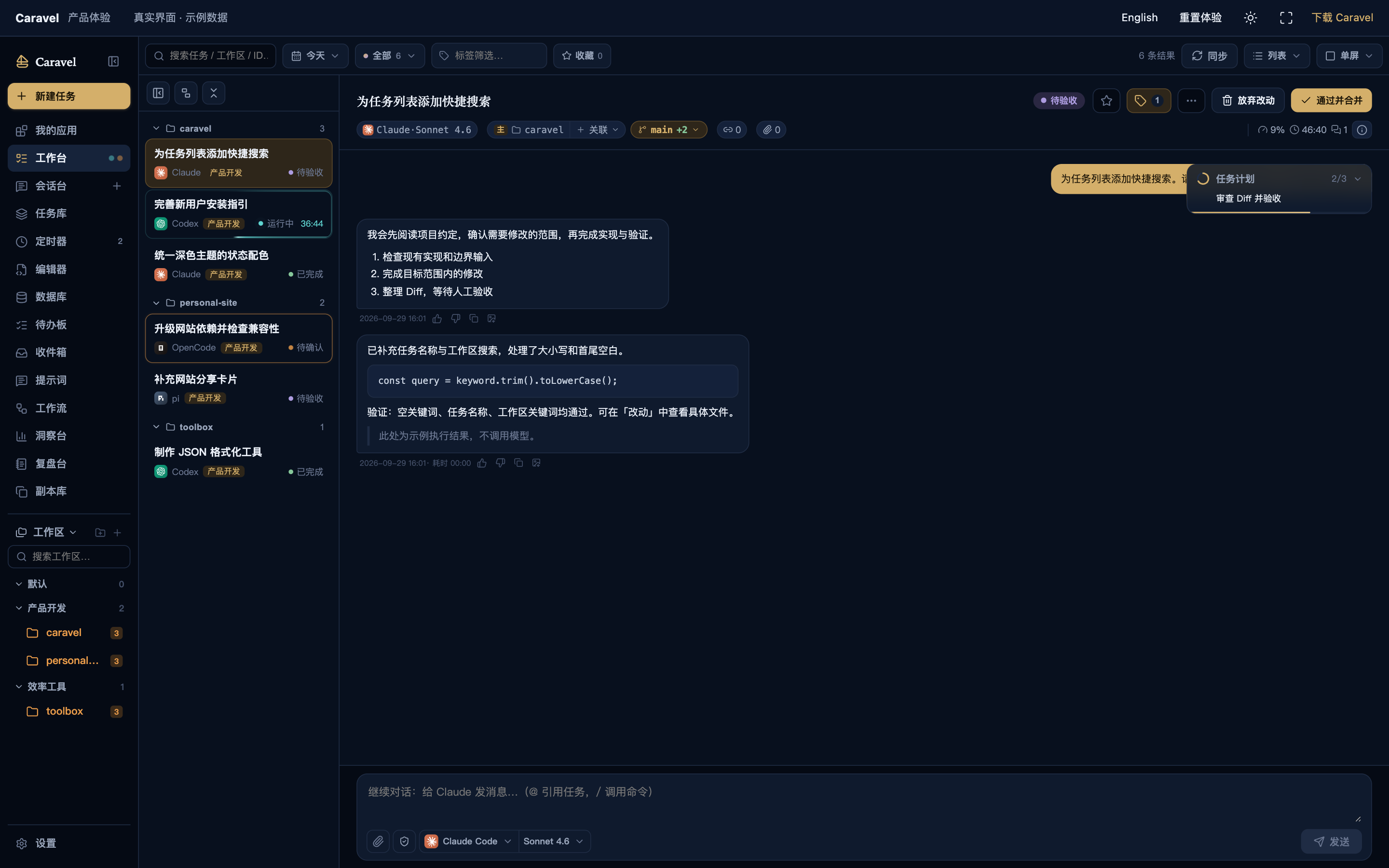Open the 今天 date filter dropdown
This screenshot has width=1389, height=868.
click(x=315, y=55)
